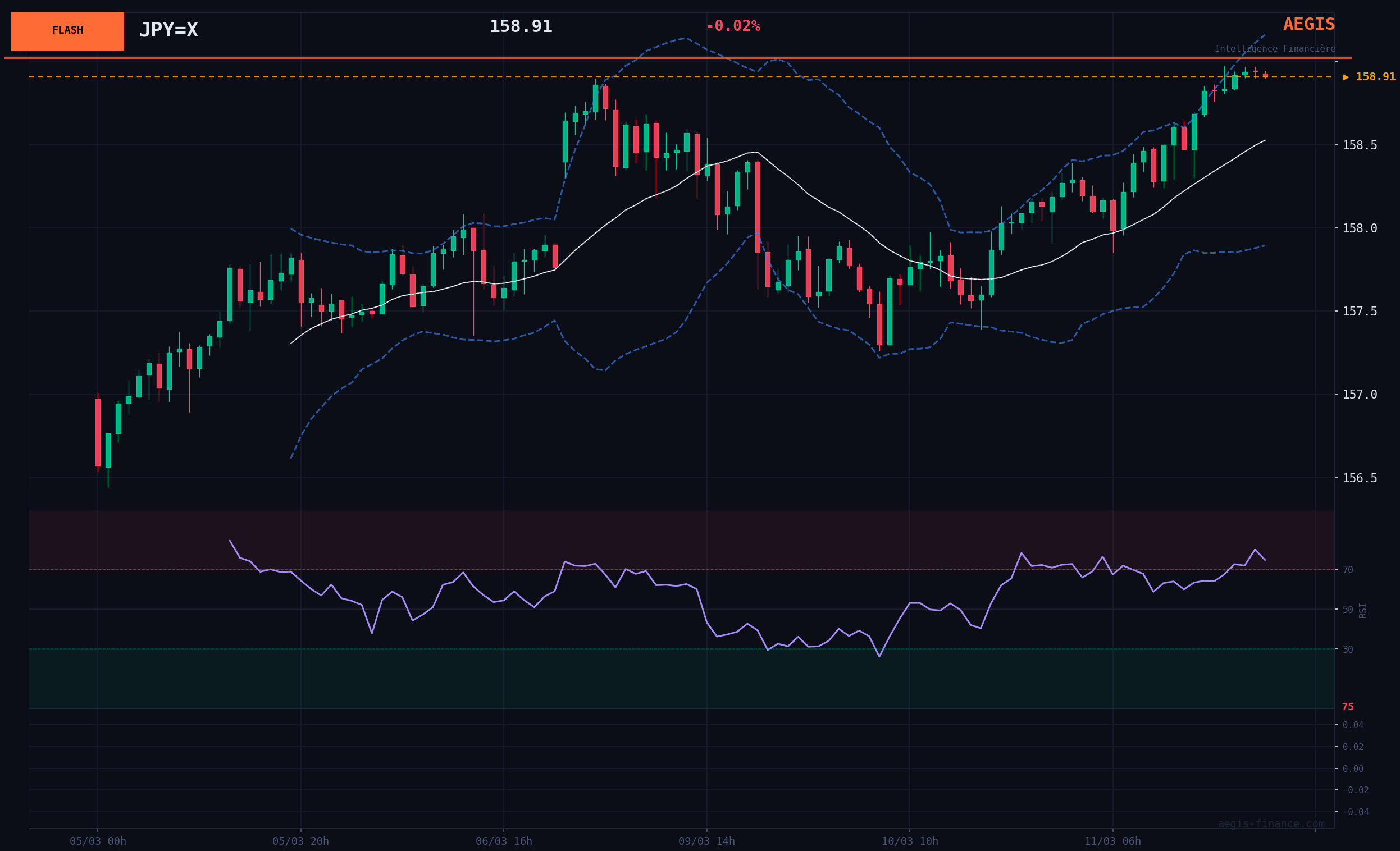Screen dimensions: 1400x851
Task: Click the 05/03 00h time axis label
Action: click(98, 841)
